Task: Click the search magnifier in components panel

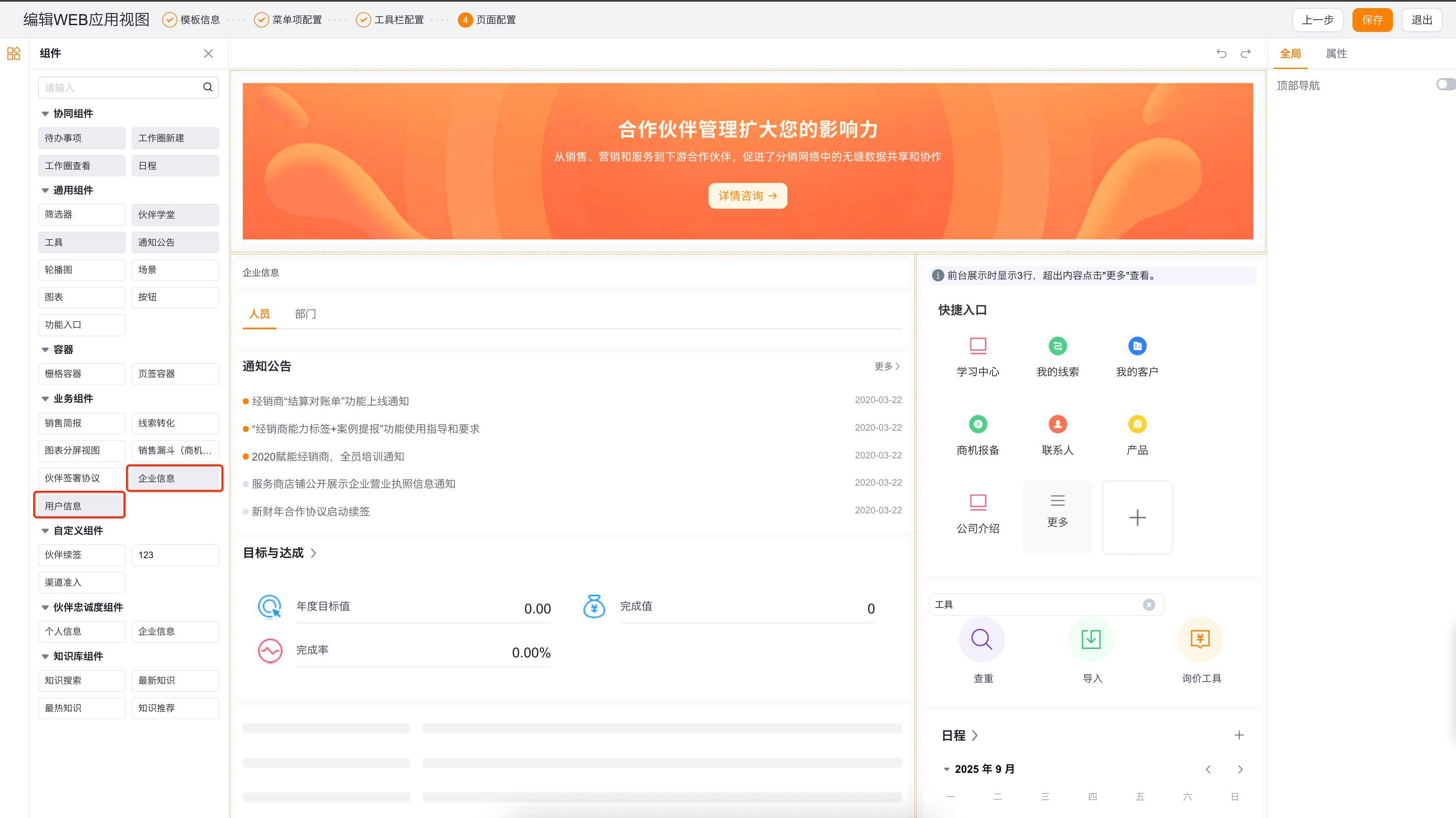Action: (207, 87)
